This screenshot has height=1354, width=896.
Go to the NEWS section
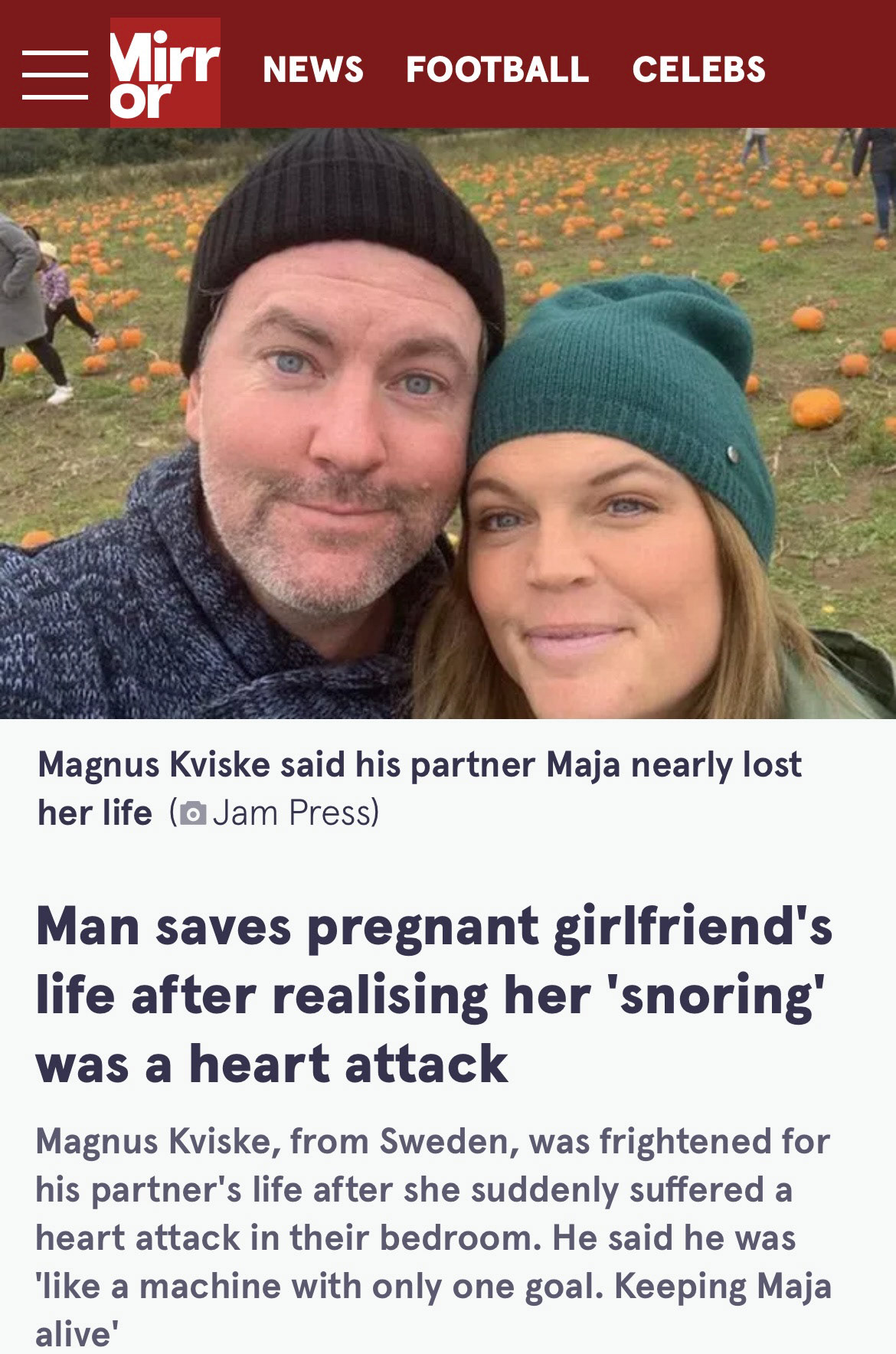click(x=313, y=70)
